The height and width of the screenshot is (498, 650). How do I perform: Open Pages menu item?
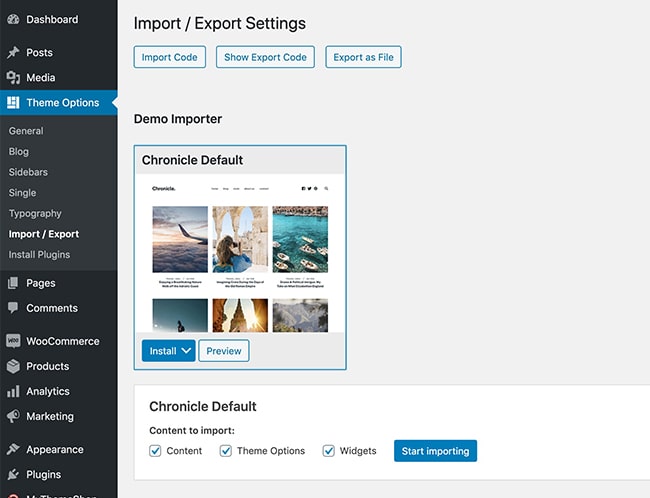[x=58, y=283]
